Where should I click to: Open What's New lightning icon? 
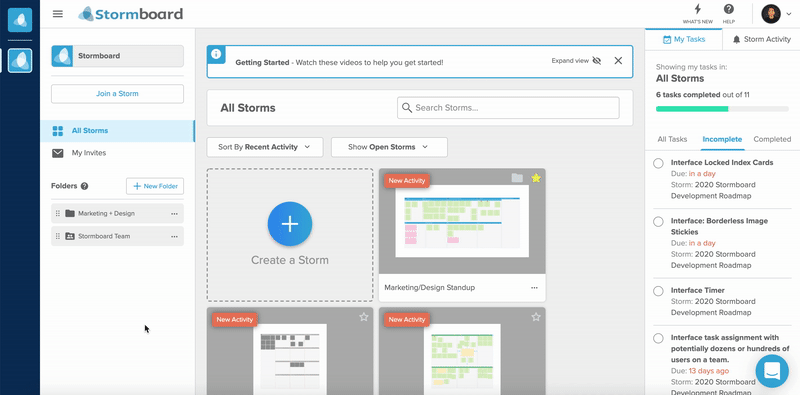pos(697,9)
